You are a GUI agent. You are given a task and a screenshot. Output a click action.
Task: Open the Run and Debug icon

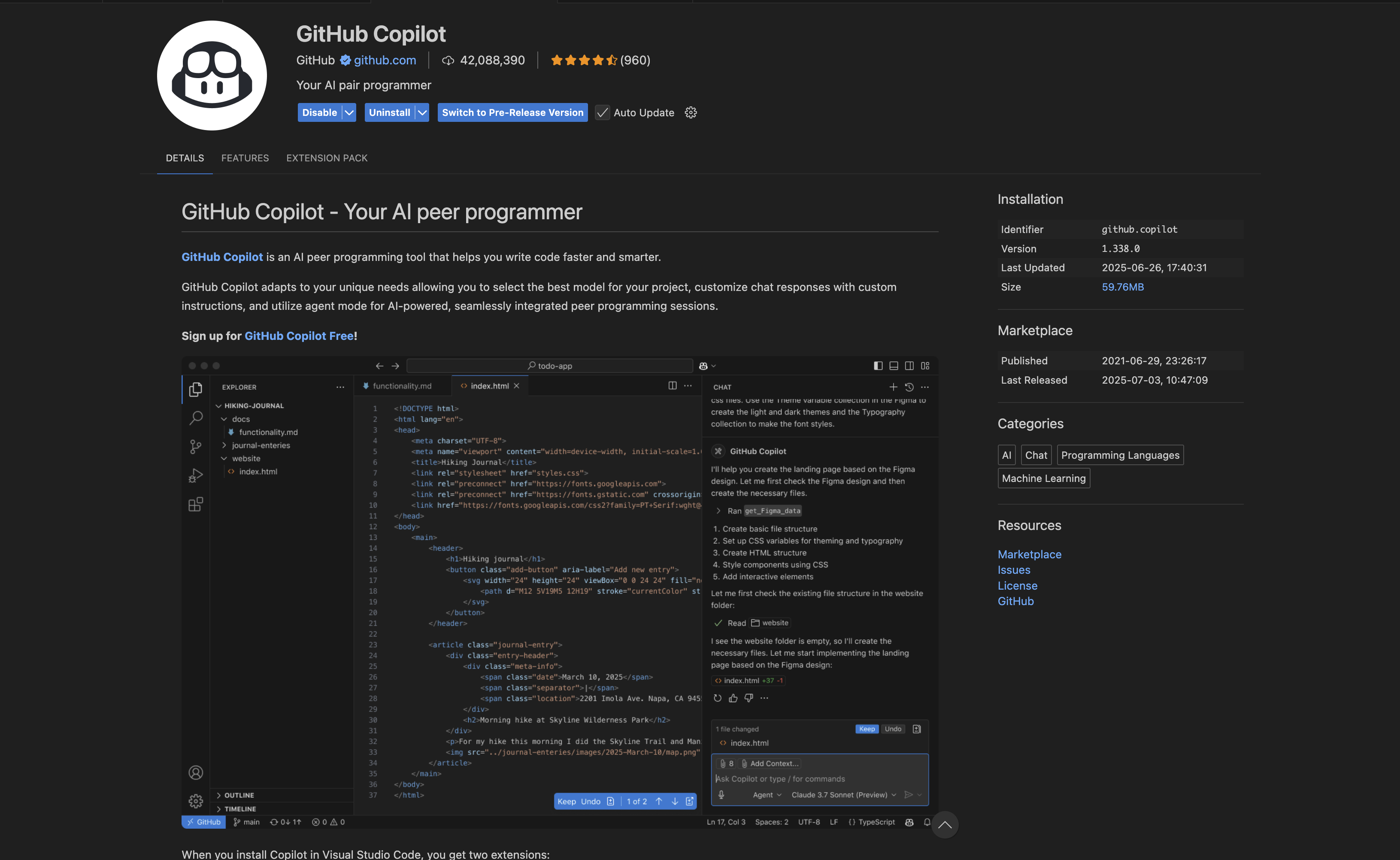[x=196, y=475]
